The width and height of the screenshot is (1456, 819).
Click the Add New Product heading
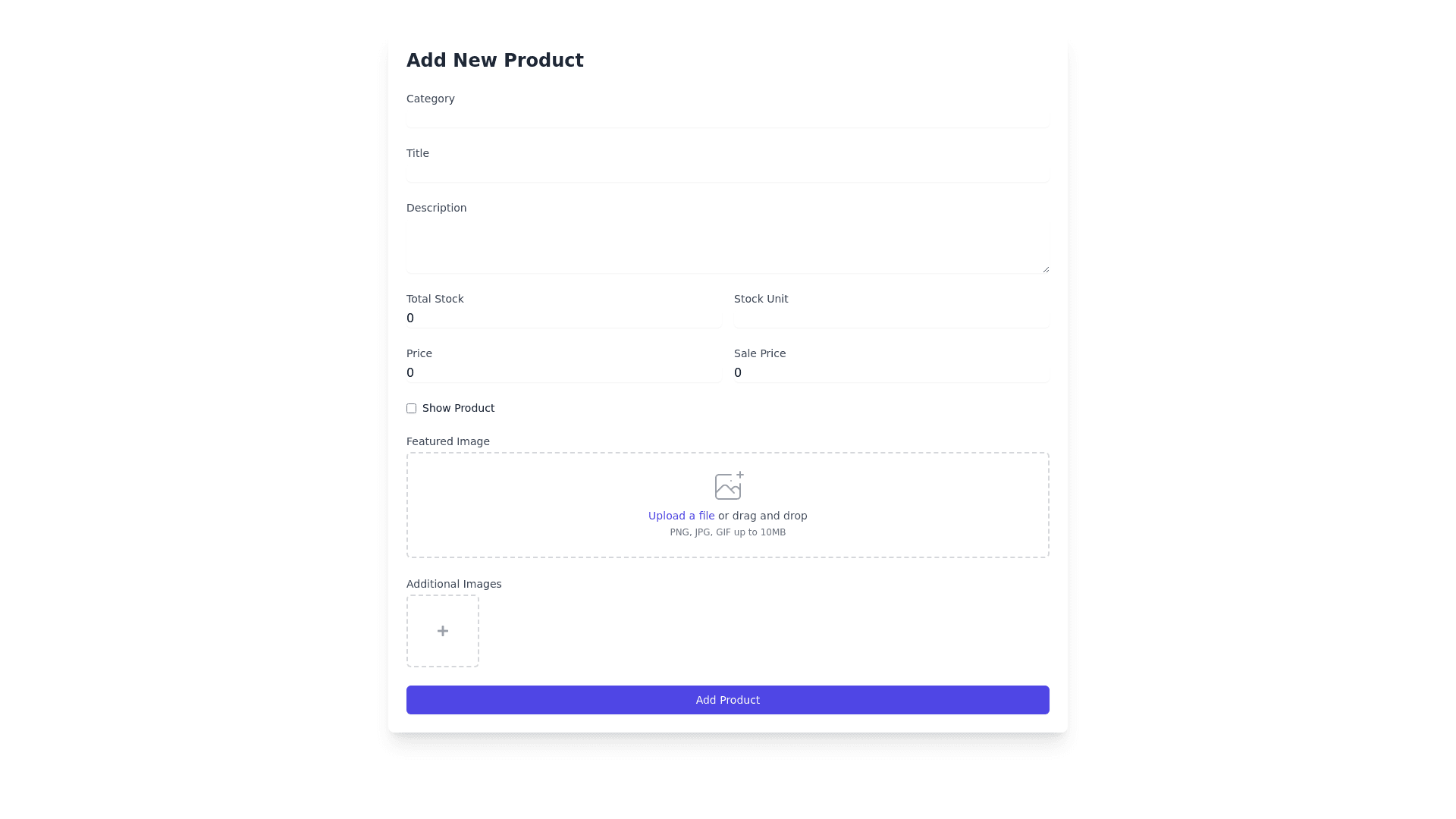pos(494,61)
